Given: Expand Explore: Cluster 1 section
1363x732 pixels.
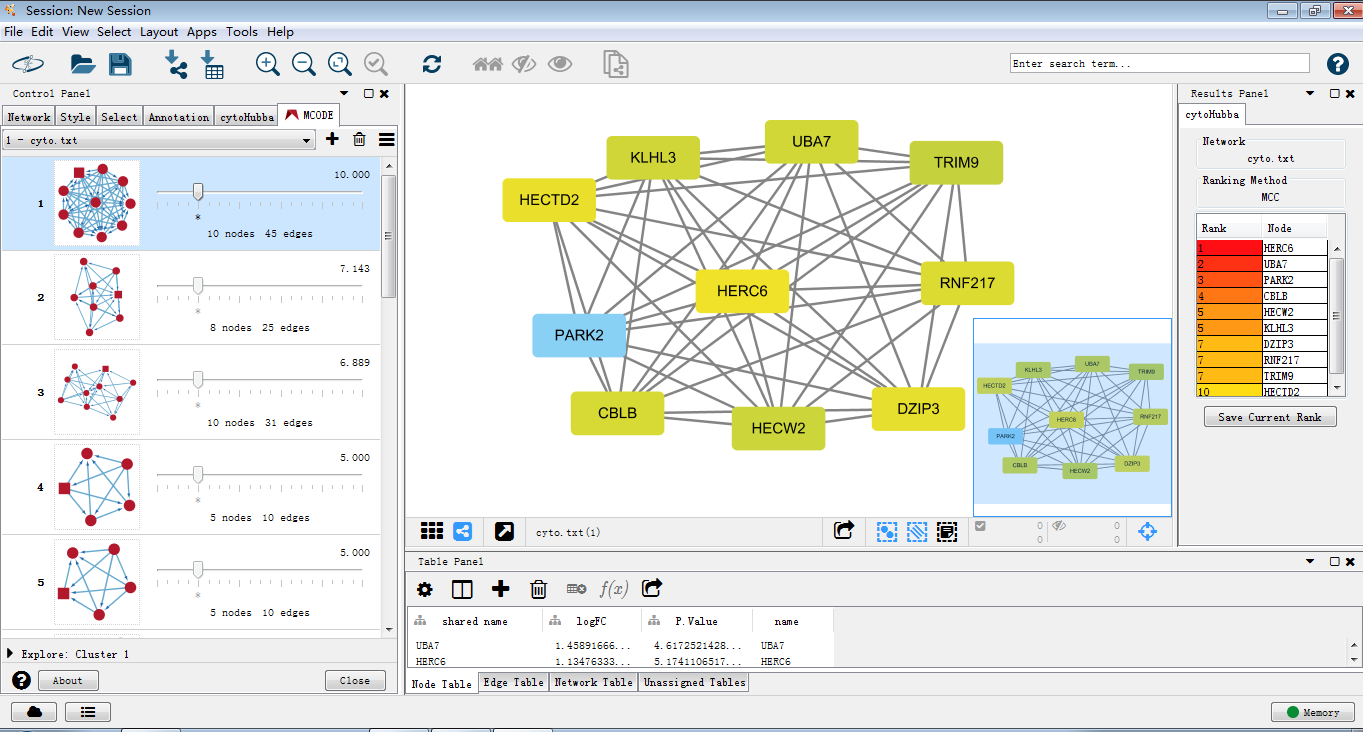Looking at the screenshot, I should 10,653.
